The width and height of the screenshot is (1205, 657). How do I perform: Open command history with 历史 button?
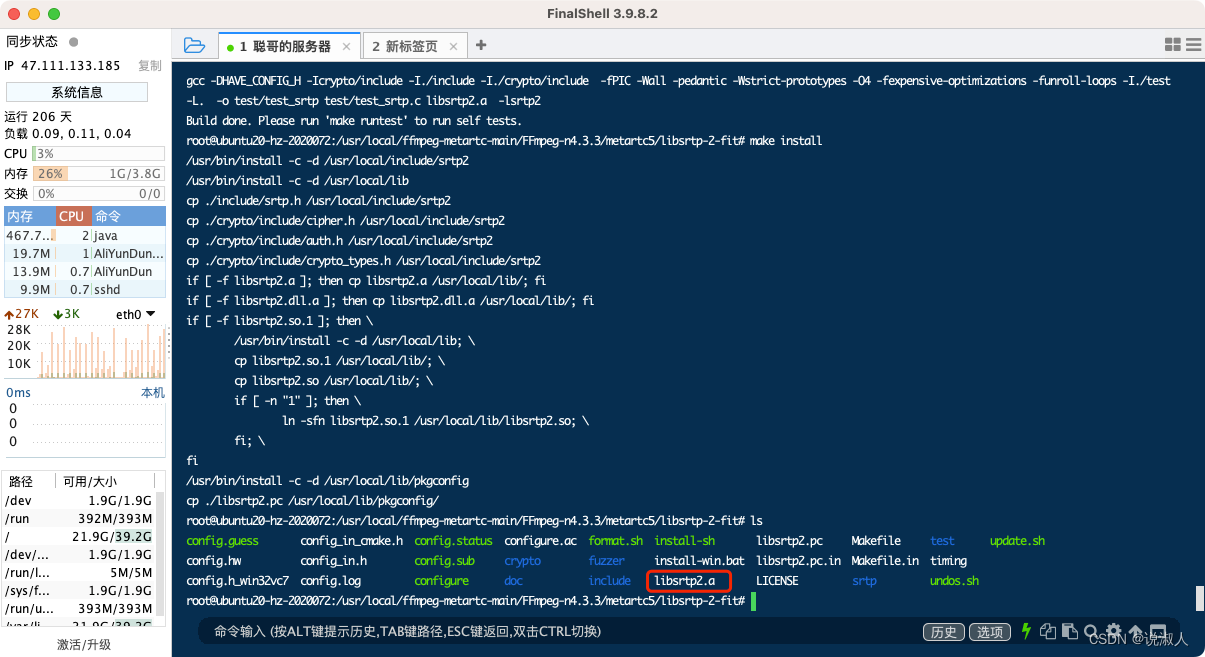pyautogui.click(x=942, y=631)
